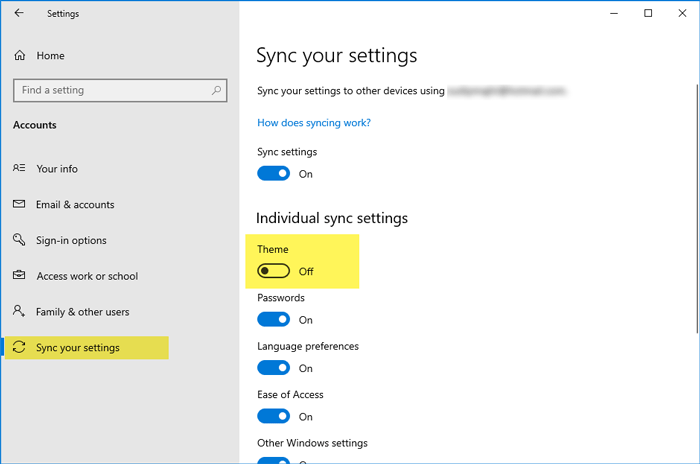Image resolution: width=700 pixels, height=464 pixels.
Task: Open 'How does syncing work?' link
Action: click(x=314, y=123)
